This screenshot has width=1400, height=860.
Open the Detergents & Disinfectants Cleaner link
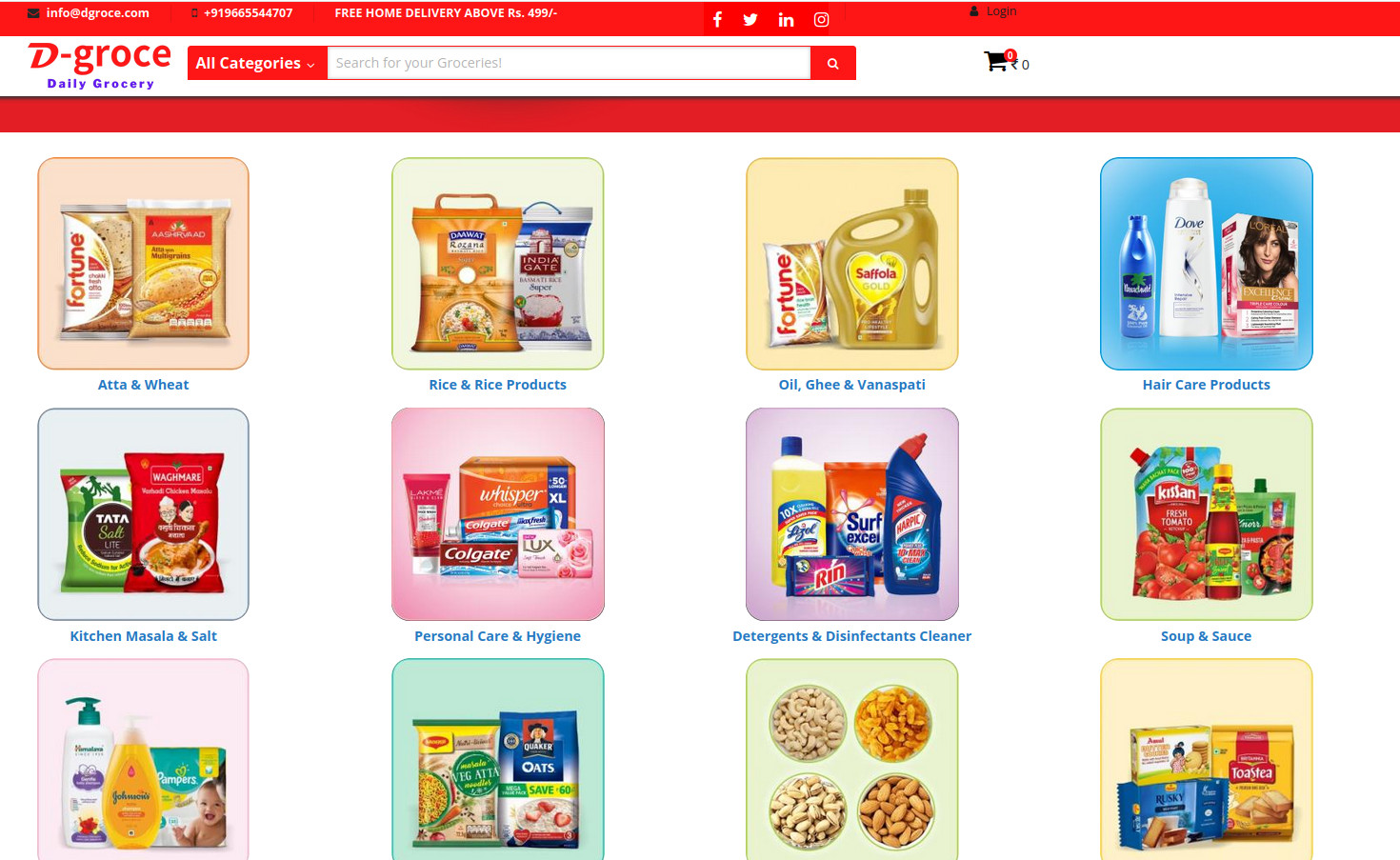(851, 636)
